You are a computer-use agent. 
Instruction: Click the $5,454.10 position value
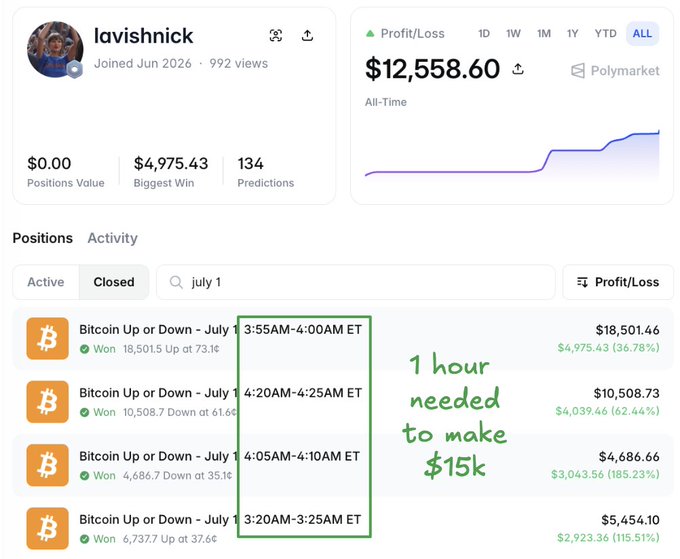click(630, 520)
